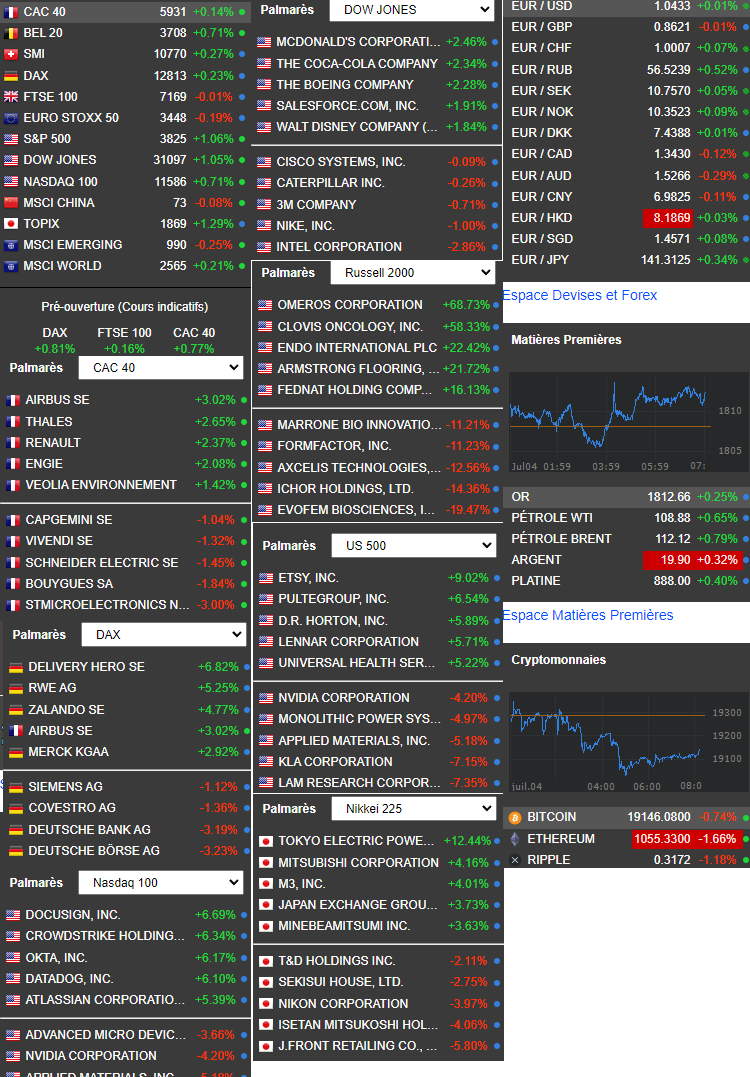Viewport: 750px width, 1077px height.
Task: Click the flag beside DOCUSIGN, INC.
Action: point(13,915)
